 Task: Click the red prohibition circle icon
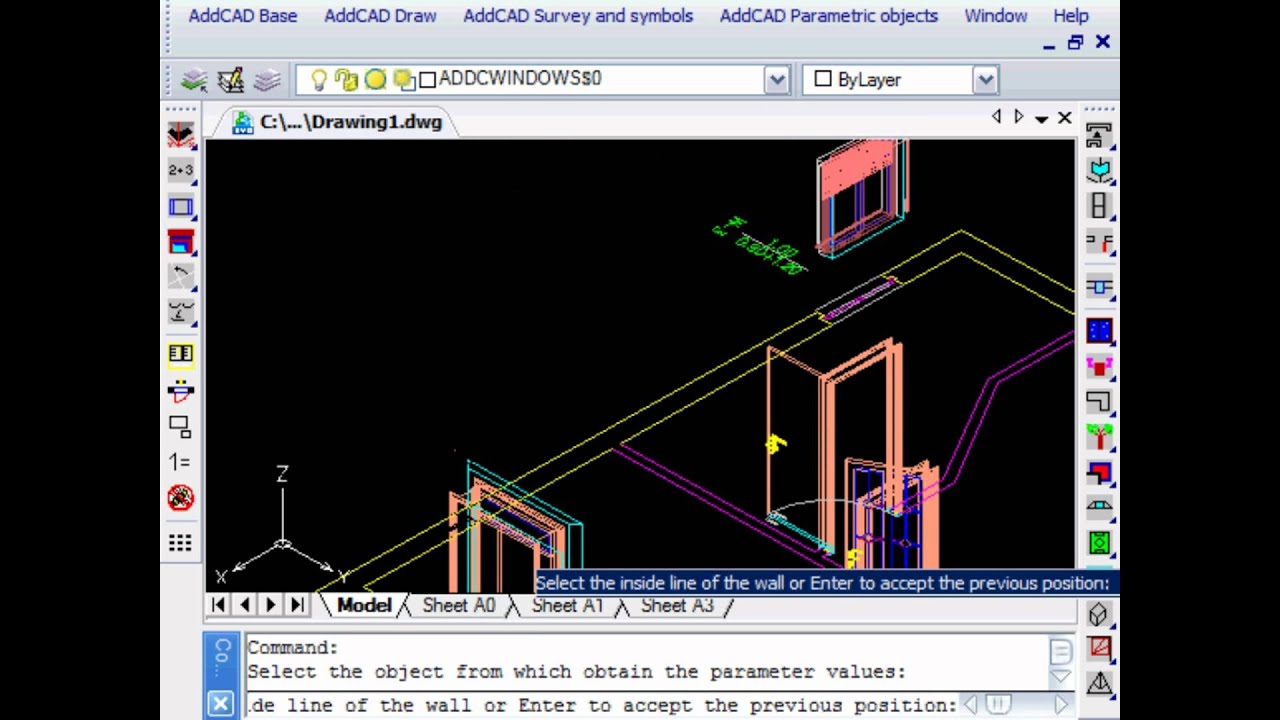click(x=181, y=497)
